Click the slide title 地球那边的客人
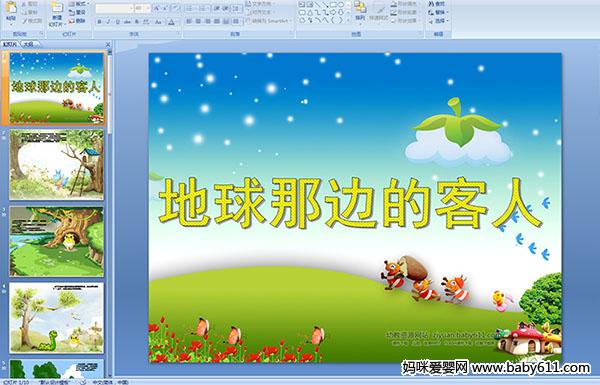The image size is (600, 385). coord(350,203)
